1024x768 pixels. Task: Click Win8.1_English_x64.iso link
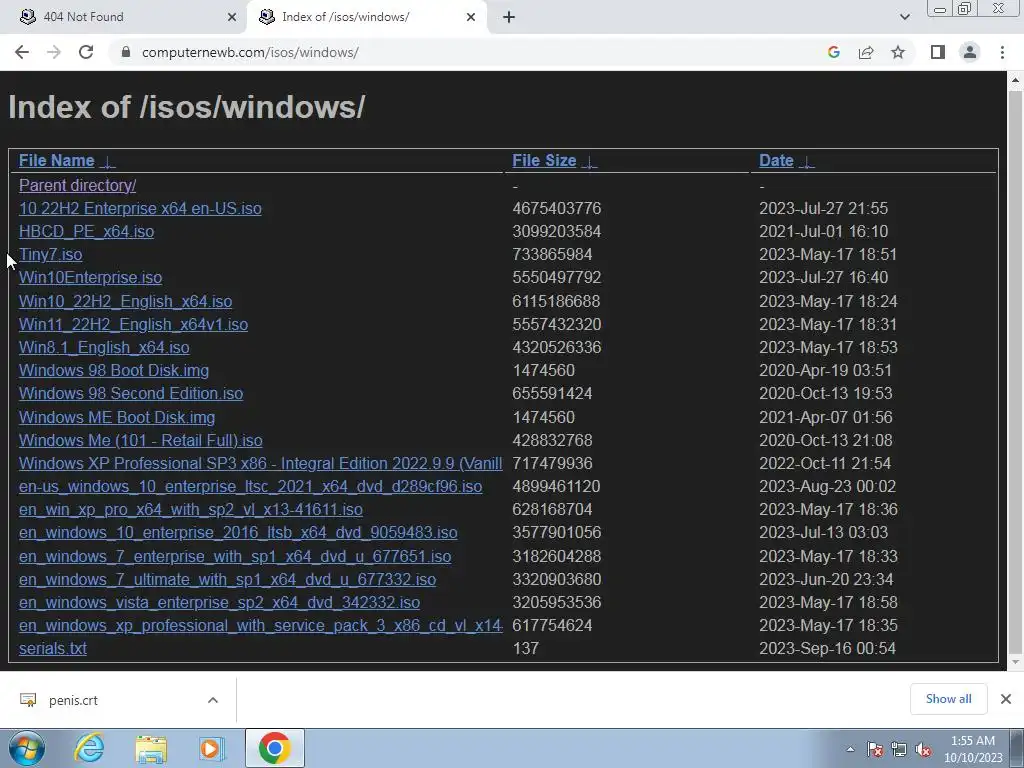click(104, 347)
